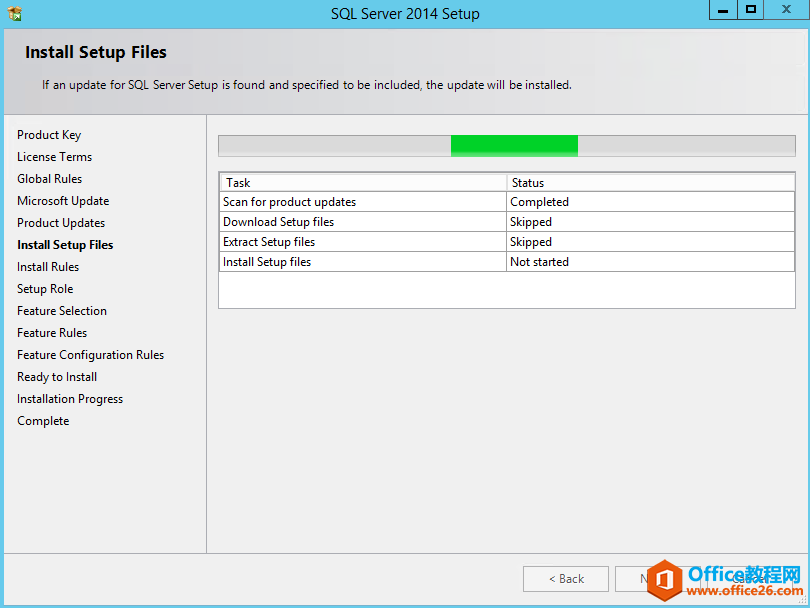Minimize the SQL Server 2014 Setup window
Viewport: 810px width, 608px height.
tap(723, 10)
